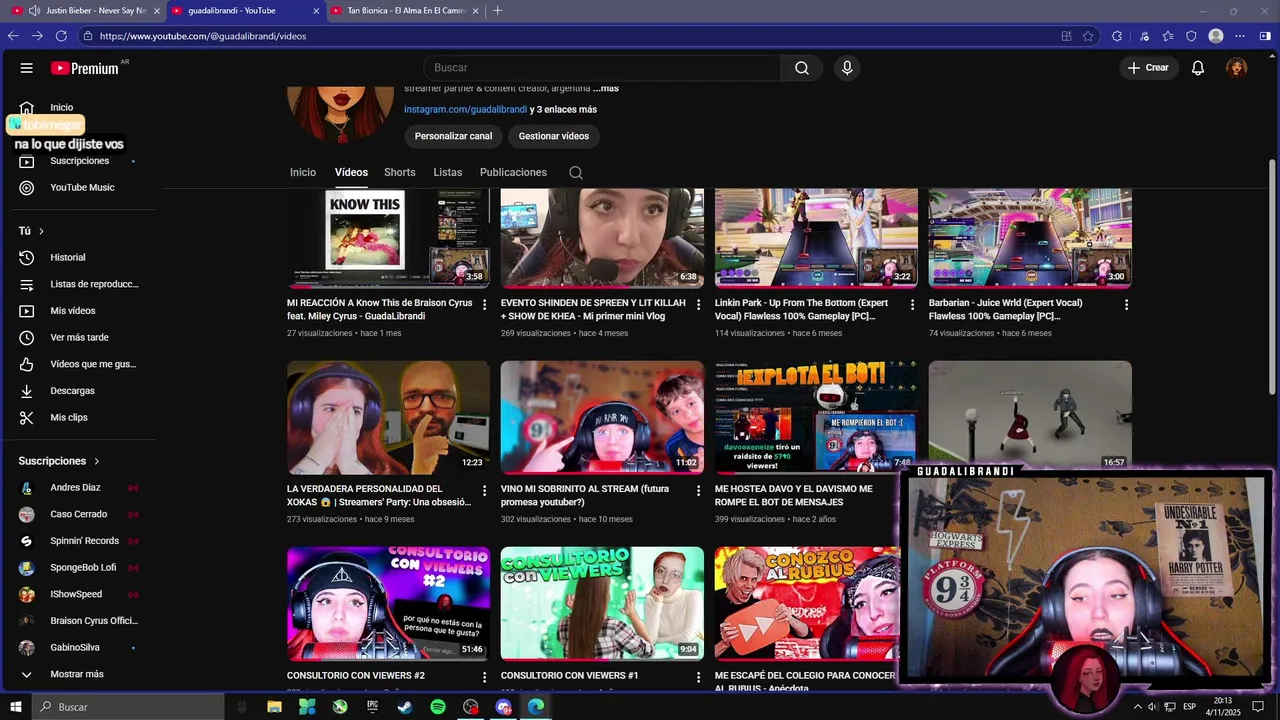Screen dimensions: 1280x720
Task: Open new browser tab
Action: [x=498, y=11]
